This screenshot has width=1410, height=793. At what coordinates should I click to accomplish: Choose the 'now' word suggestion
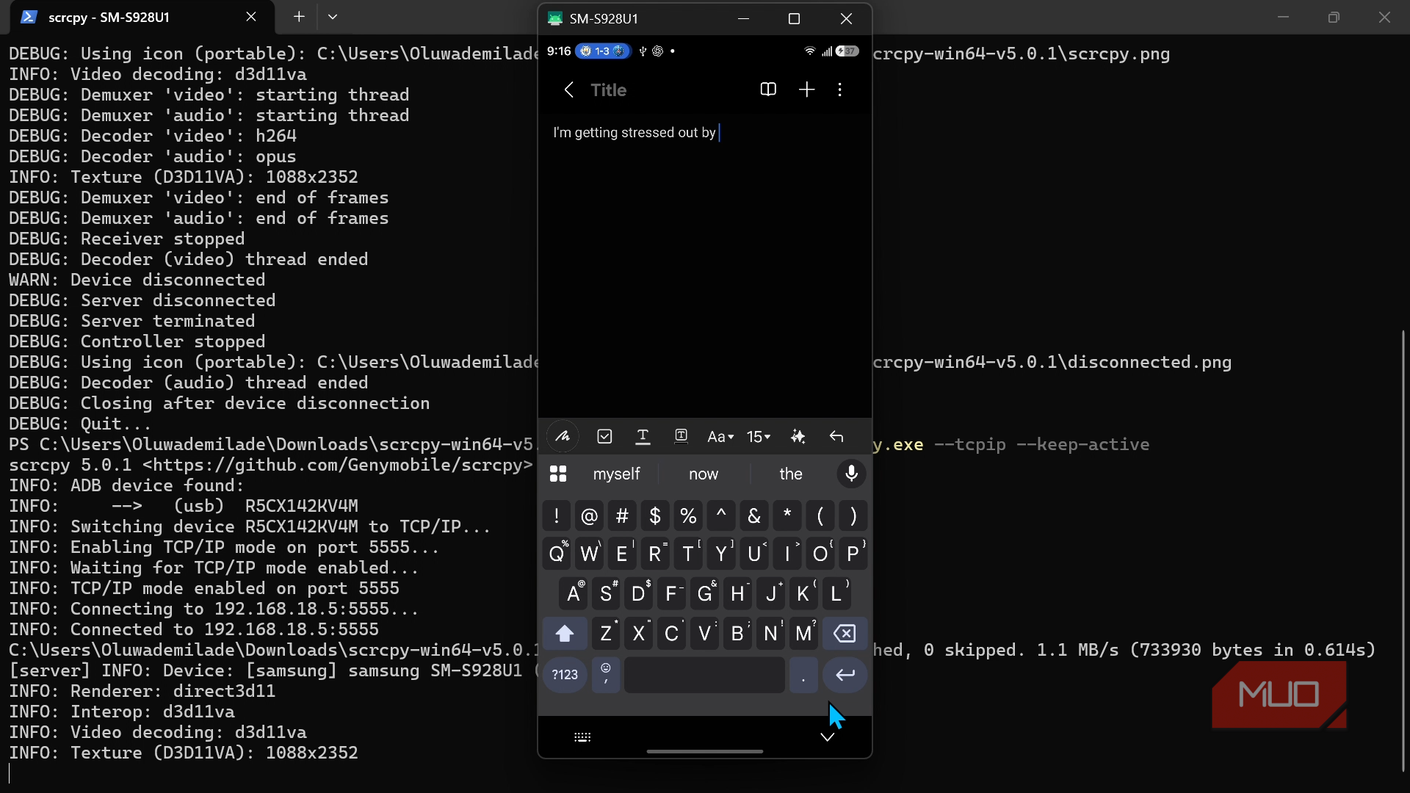coord(703,474)
